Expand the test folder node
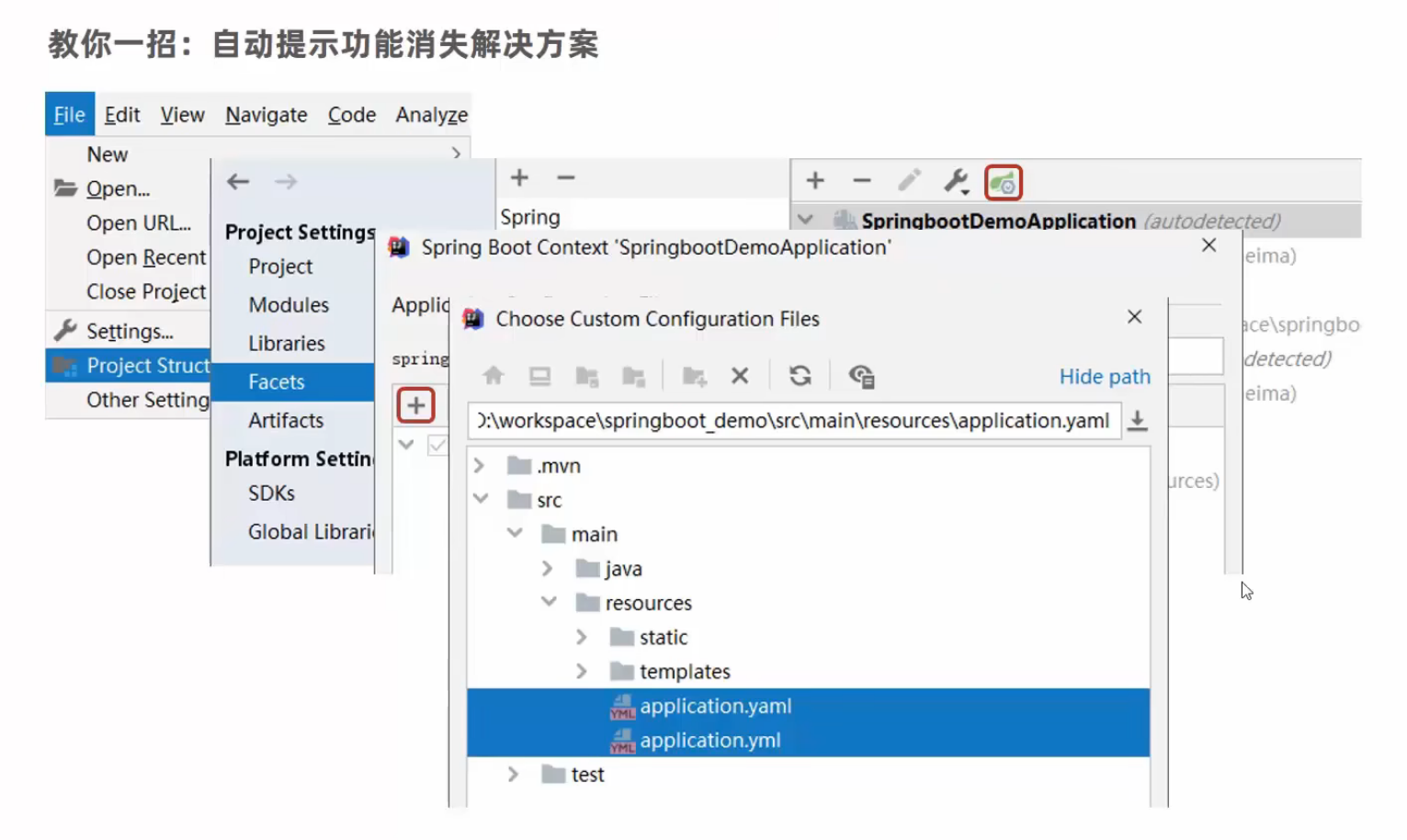 [x=513, y=775]
